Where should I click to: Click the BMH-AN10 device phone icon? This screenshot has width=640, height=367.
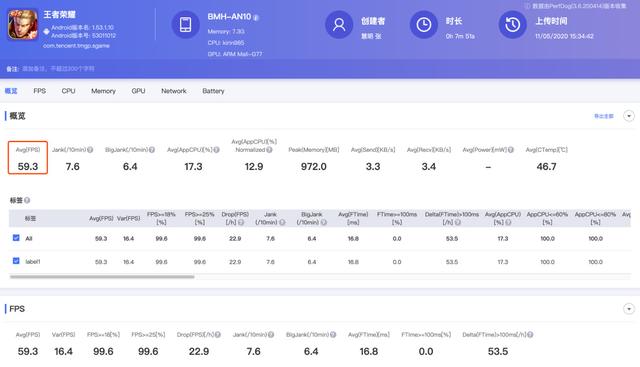coord(185,24)
